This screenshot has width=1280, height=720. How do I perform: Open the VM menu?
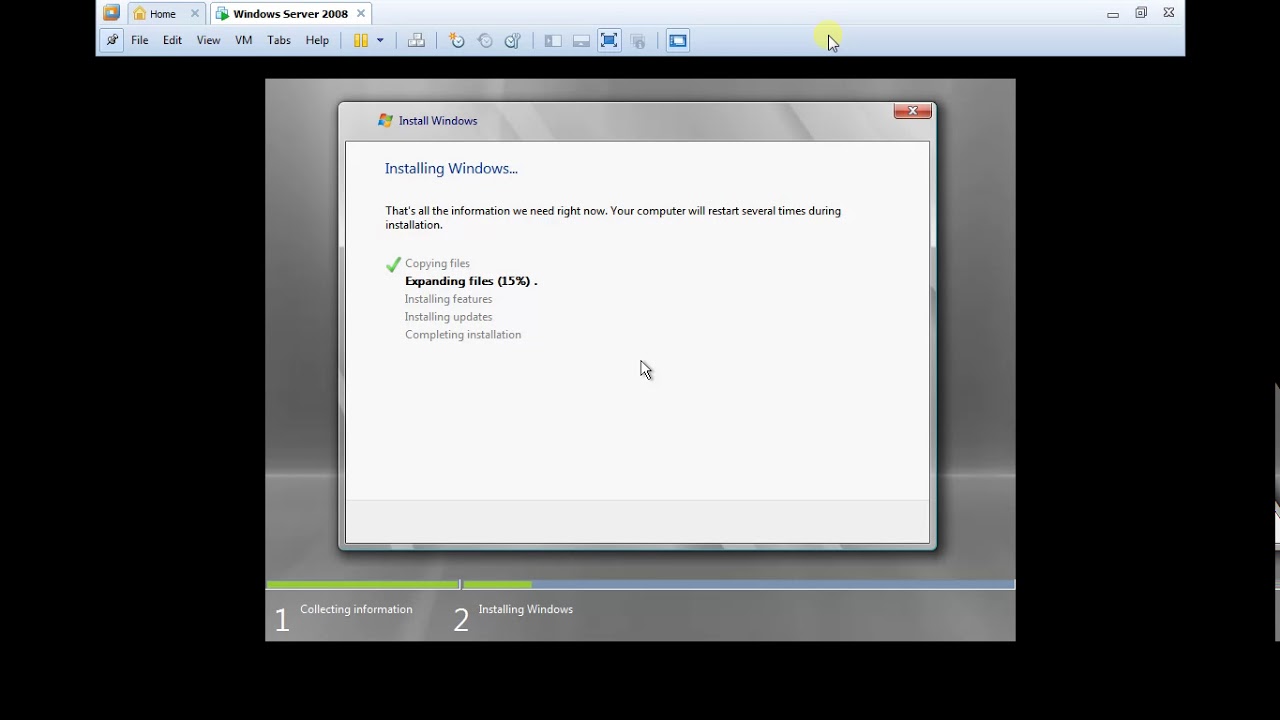(243, 41)
